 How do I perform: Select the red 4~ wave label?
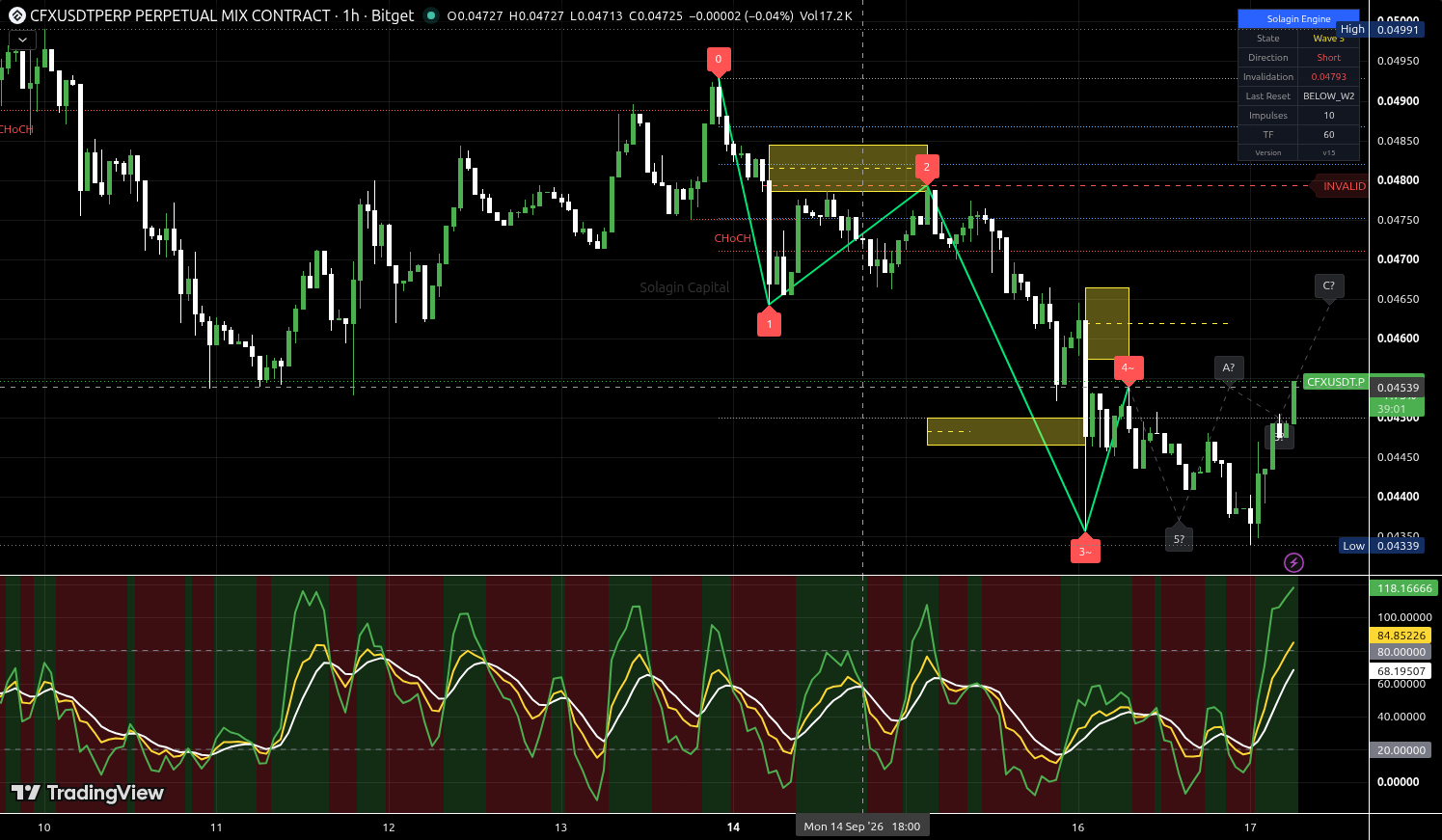[x=1129, y=368]
